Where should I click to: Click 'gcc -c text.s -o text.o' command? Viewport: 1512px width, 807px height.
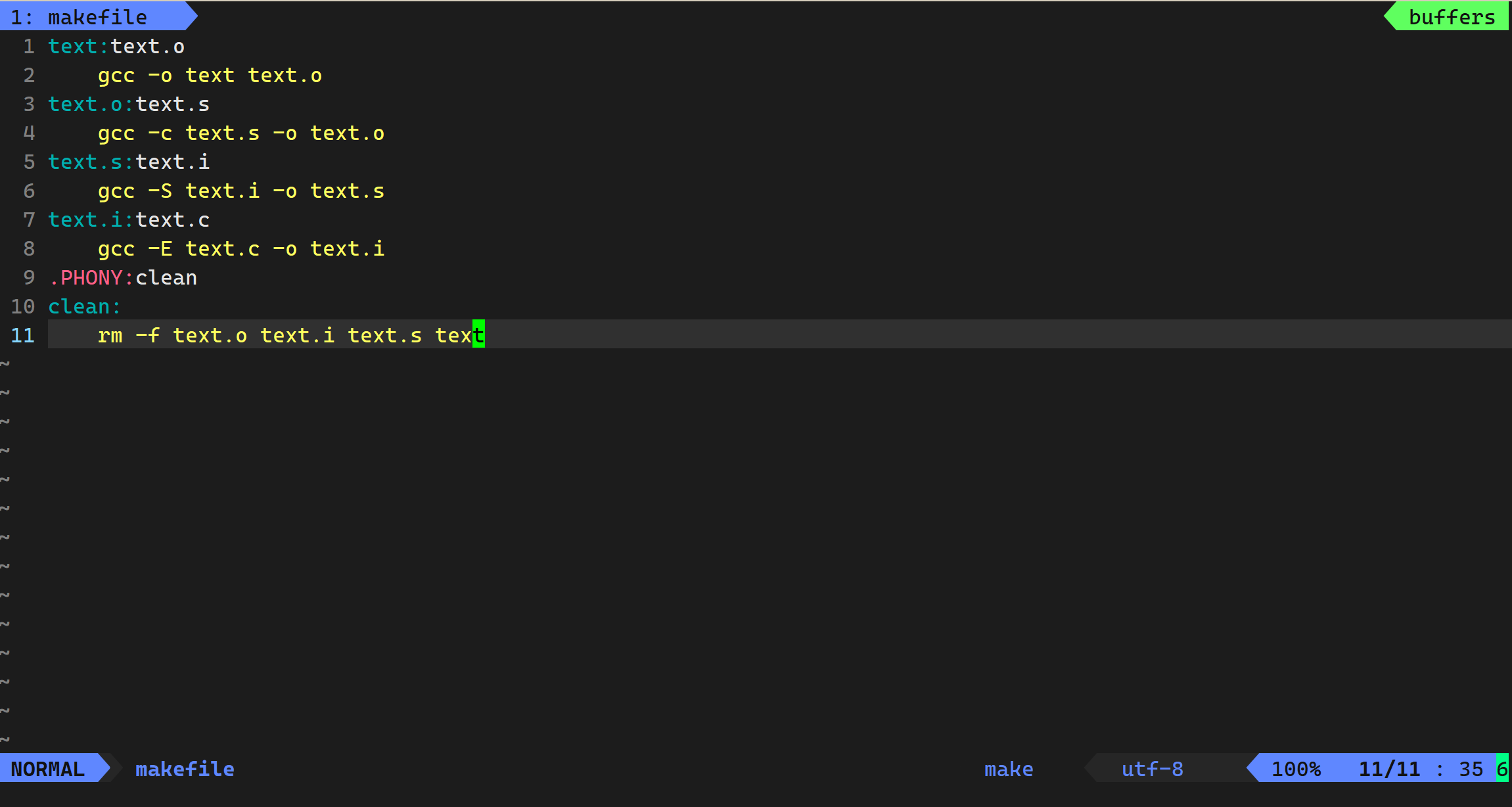coord(241,133)
